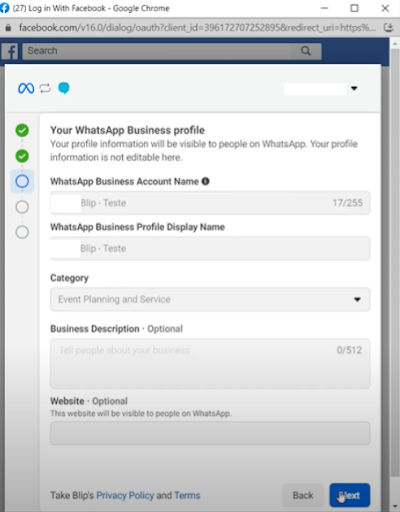Click the padlock site info icon
The image size is (400, 512).
pos(8,28)
